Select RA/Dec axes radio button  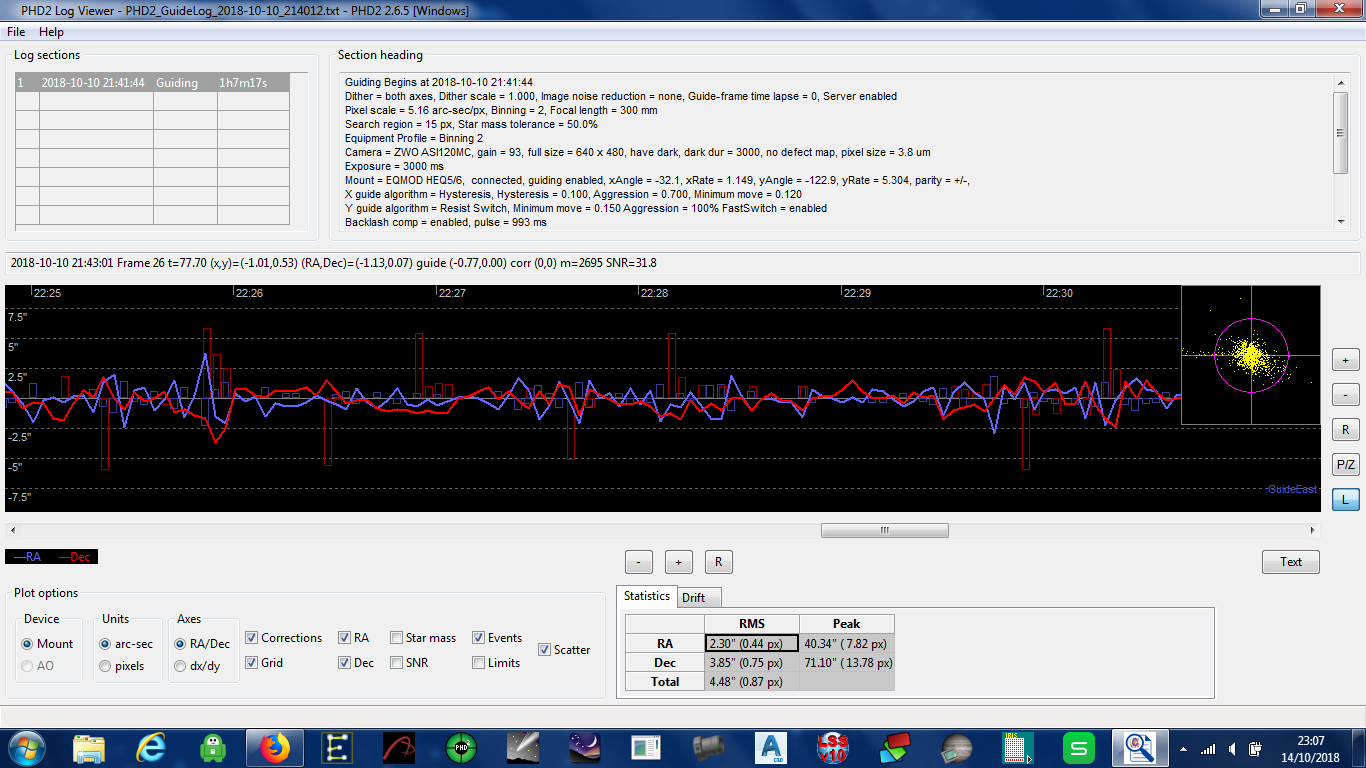coord(180,644)
